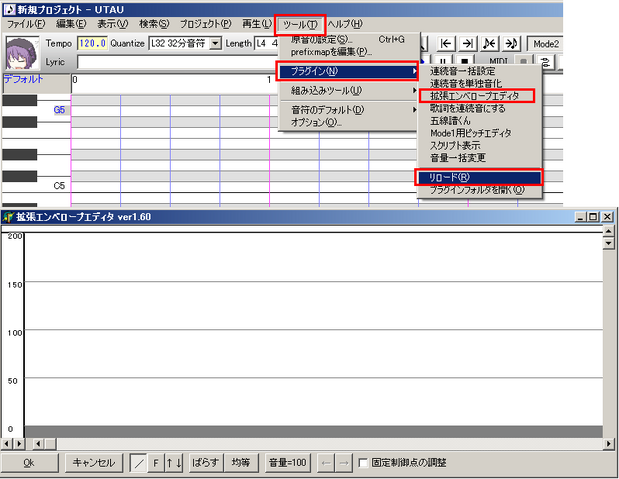Click the ばらす button
619x479 pixels.
[x=206, y=463]
